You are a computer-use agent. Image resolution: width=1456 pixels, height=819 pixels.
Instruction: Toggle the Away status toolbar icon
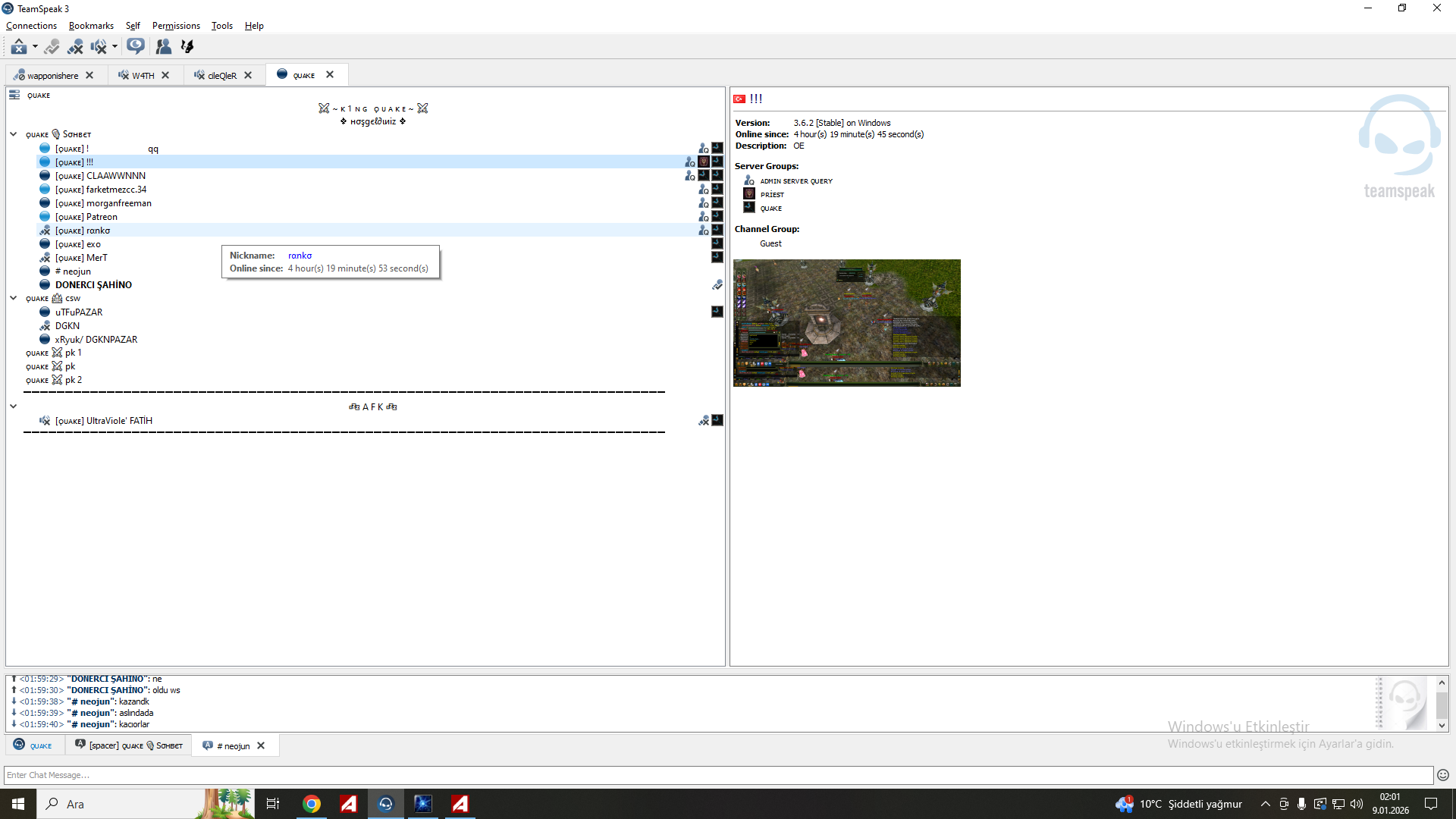[x=18, y=47]
